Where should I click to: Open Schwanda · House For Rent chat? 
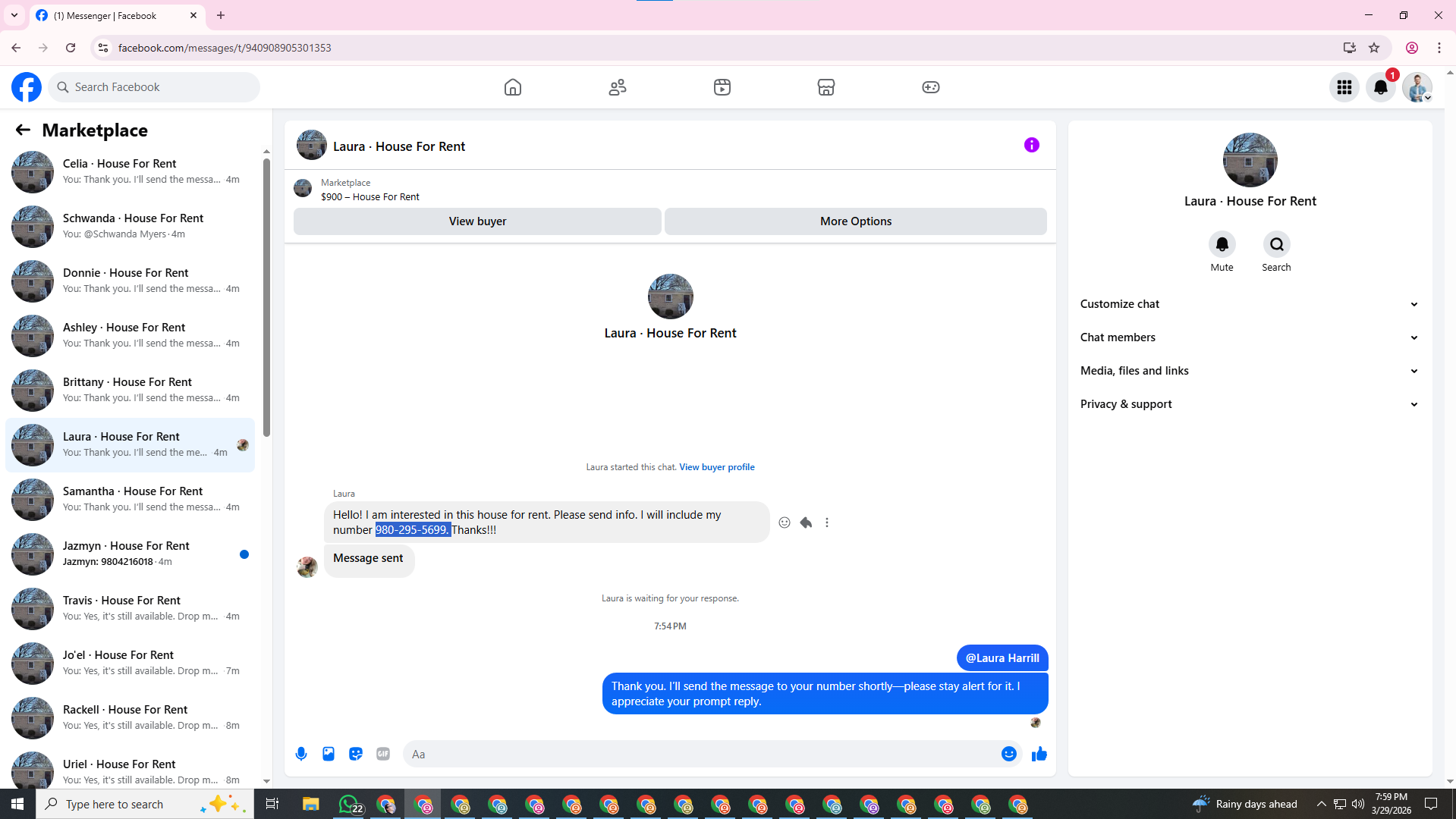pyautogui.click(x=130, y=226)
